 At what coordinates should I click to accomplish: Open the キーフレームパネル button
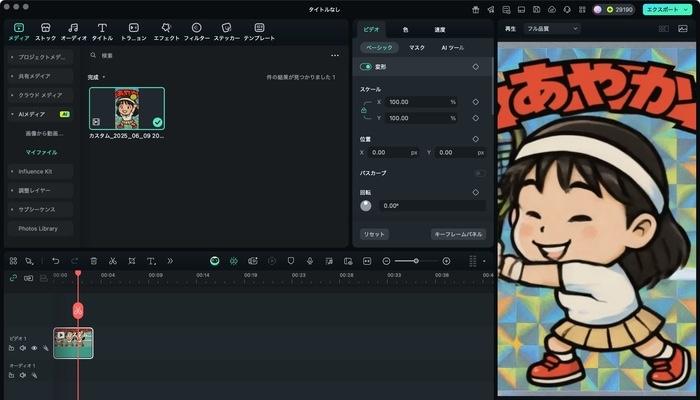(x=458, y=234)
